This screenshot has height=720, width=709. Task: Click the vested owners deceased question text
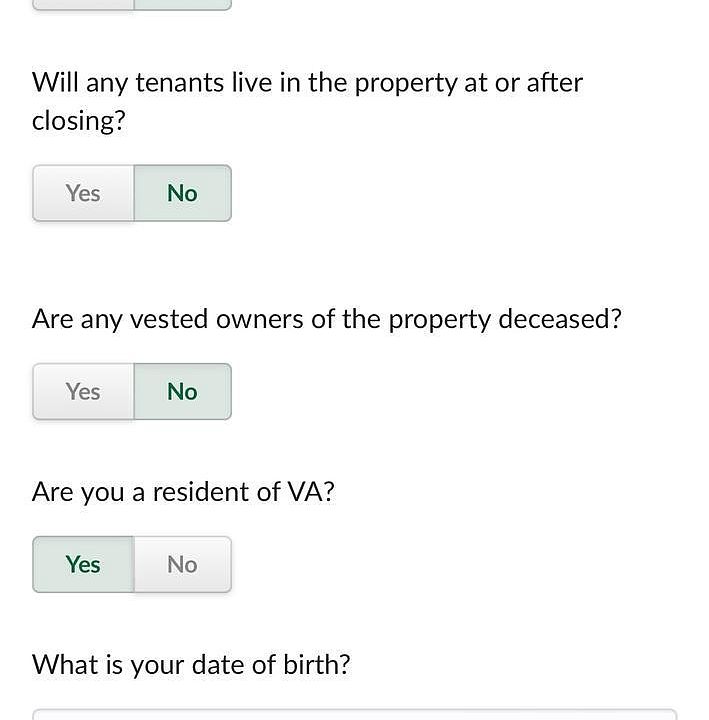click(326, 319)
